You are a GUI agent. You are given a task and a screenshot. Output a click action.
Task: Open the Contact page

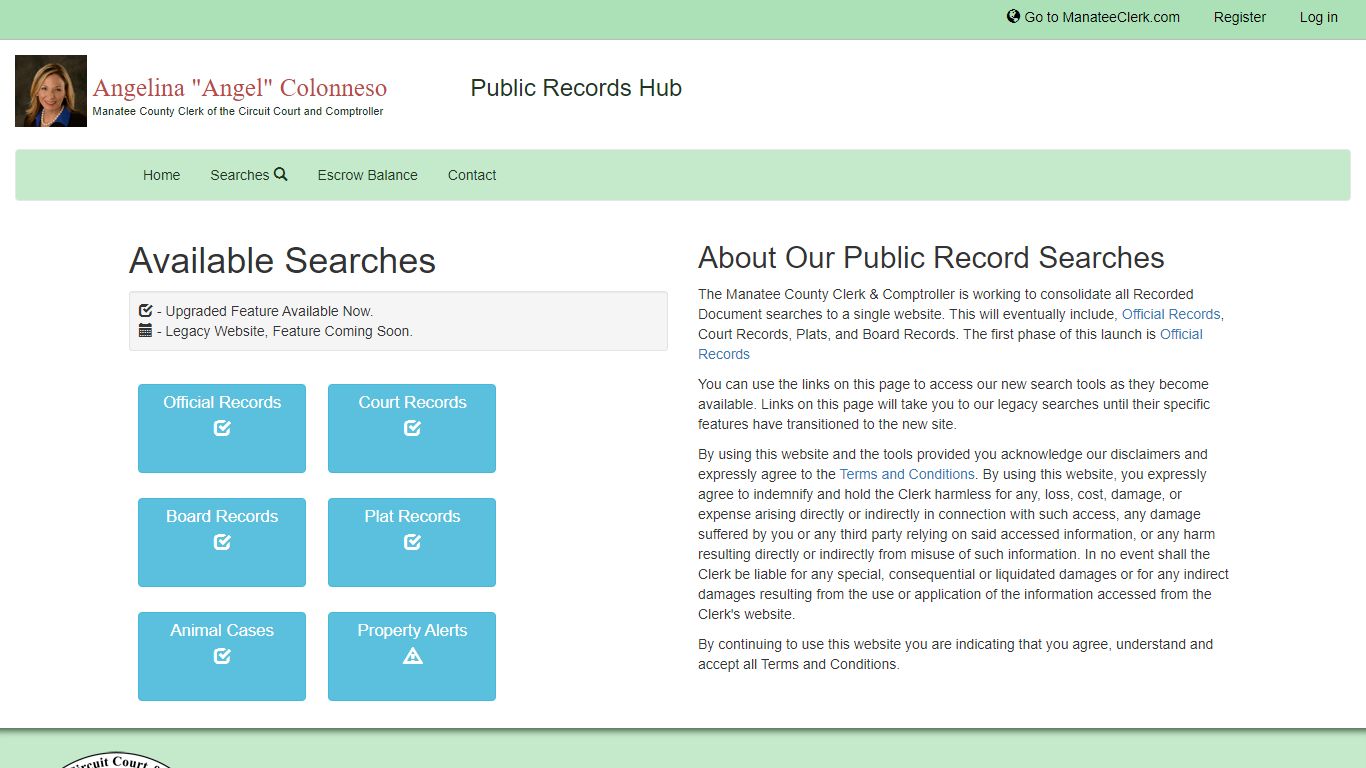click(x=472, y=175)
